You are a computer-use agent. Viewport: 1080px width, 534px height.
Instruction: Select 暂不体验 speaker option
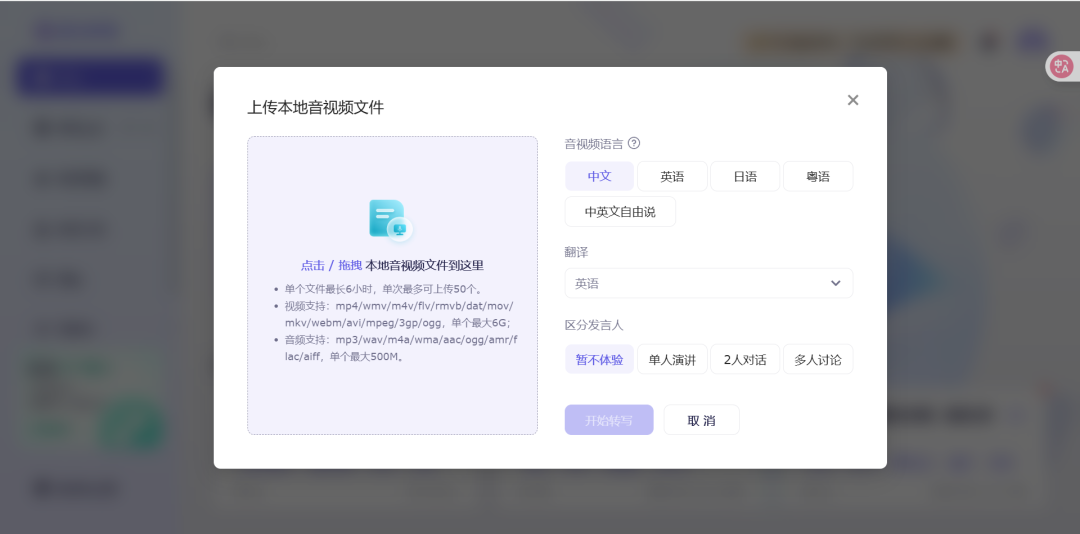click(599, 359)
